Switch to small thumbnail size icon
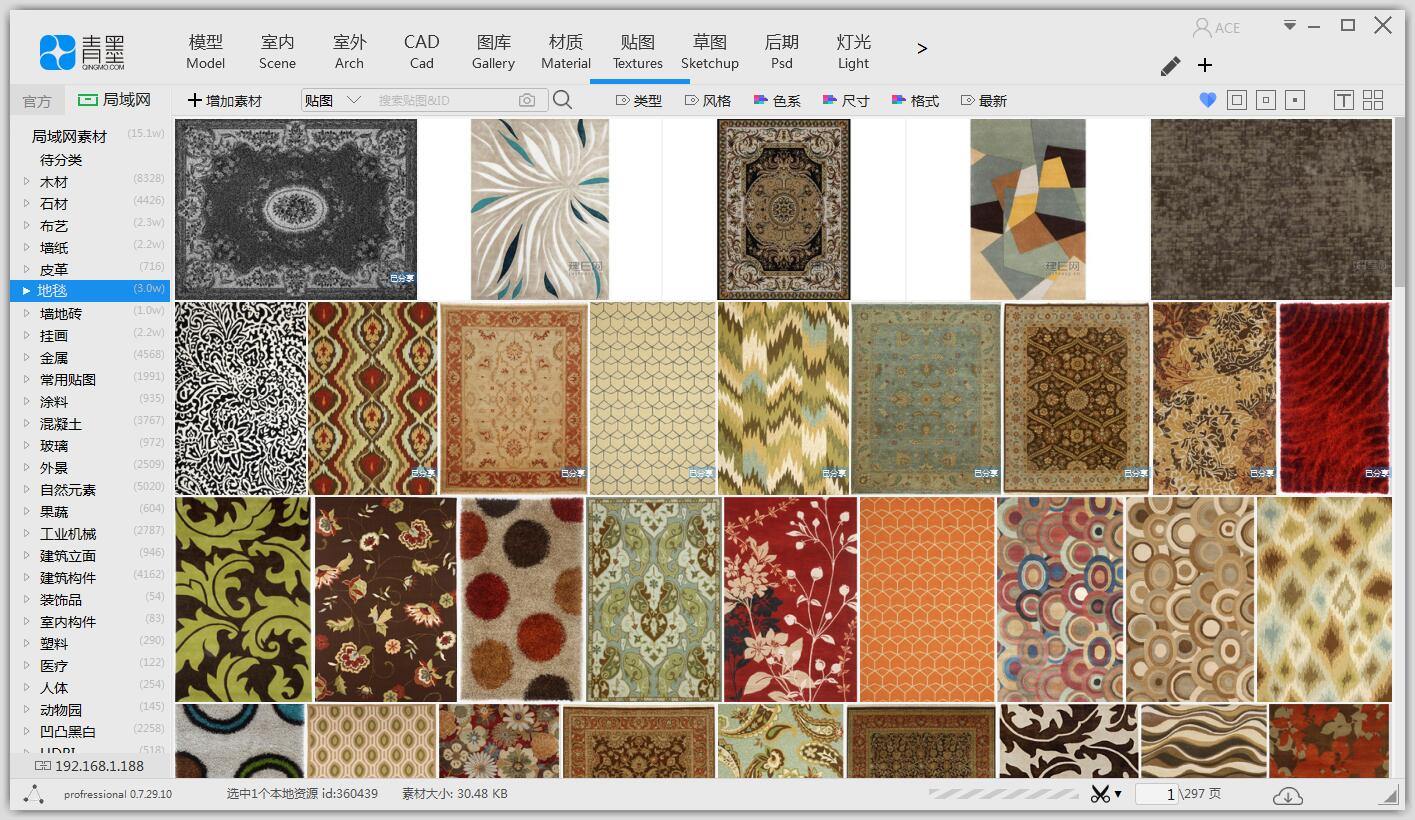 (x=1295, y=100)
